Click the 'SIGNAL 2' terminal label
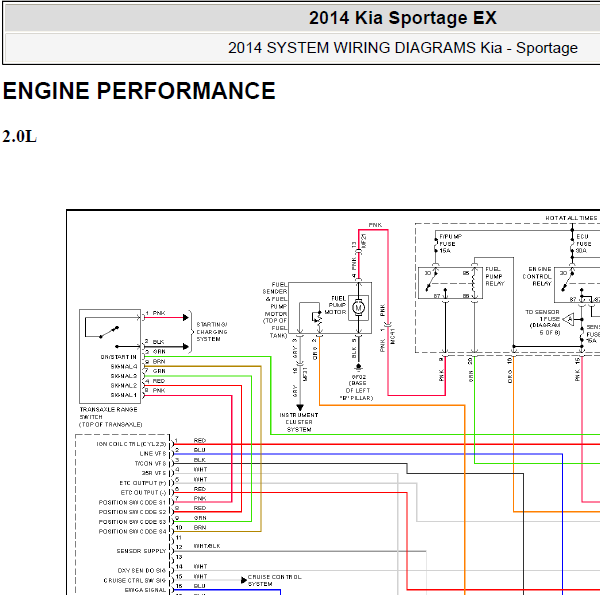This screenshot has height=595, width=600. [x=124, y=386]
